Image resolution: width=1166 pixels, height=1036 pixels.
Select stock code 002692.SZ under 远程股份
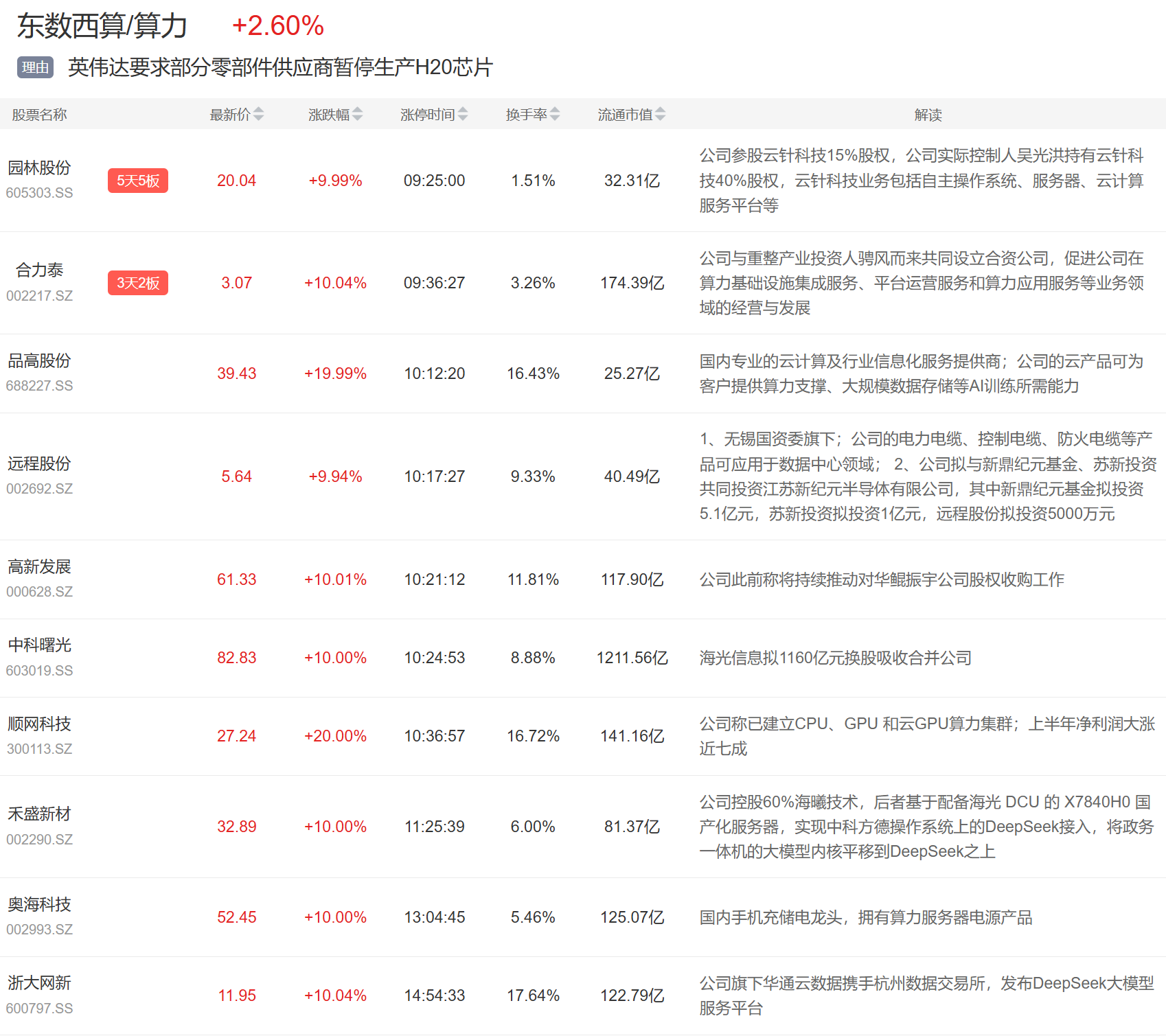[x=39, y=489]
